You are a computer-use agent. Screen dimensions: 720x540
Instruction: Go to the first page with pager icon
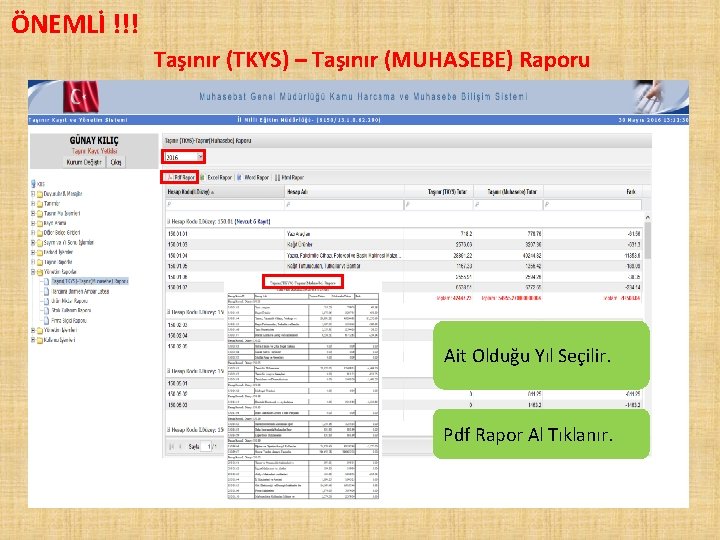171,446
